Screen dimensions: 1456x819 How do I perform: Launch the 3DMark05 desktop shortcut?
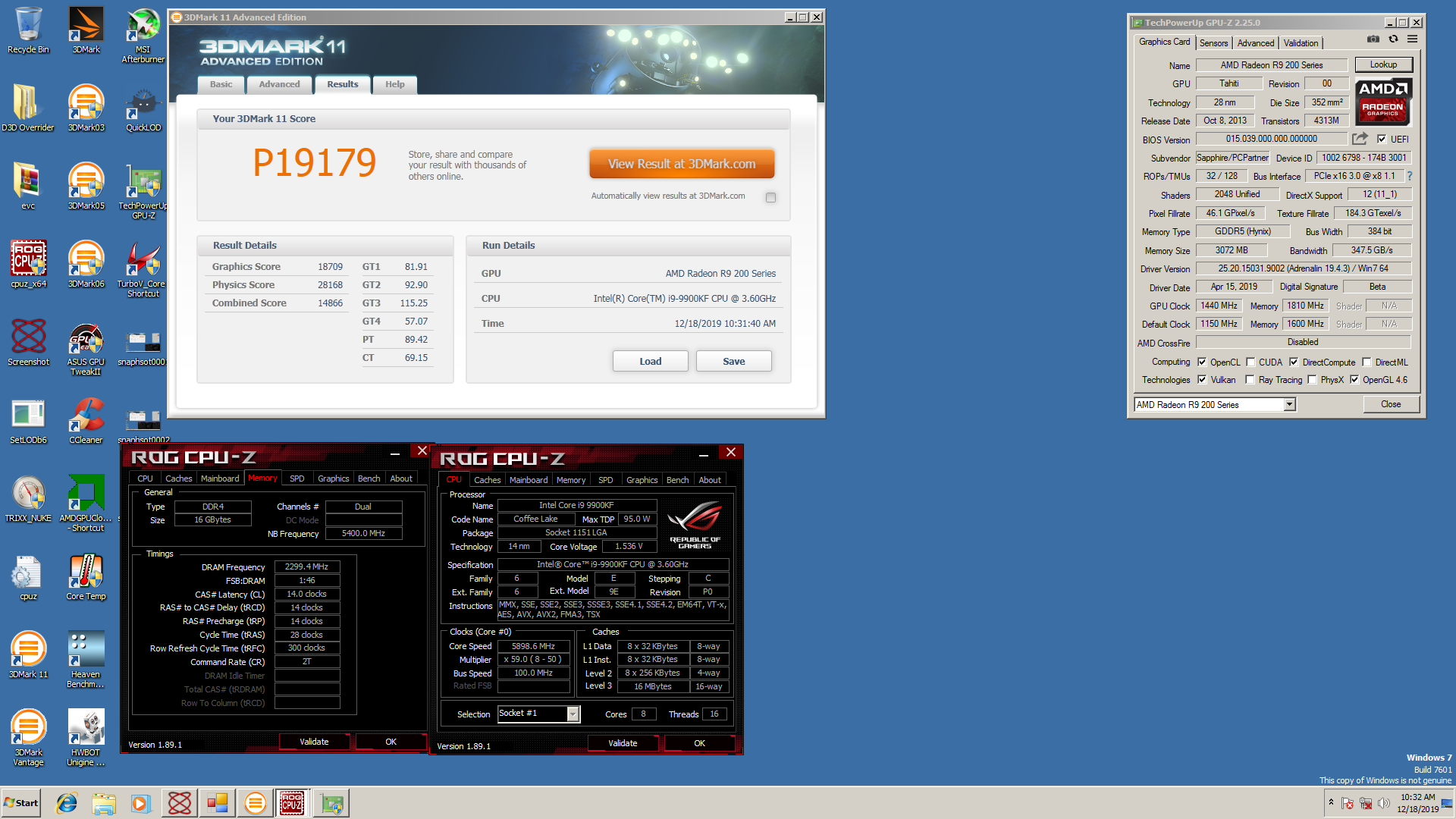[x=86, y=186]
